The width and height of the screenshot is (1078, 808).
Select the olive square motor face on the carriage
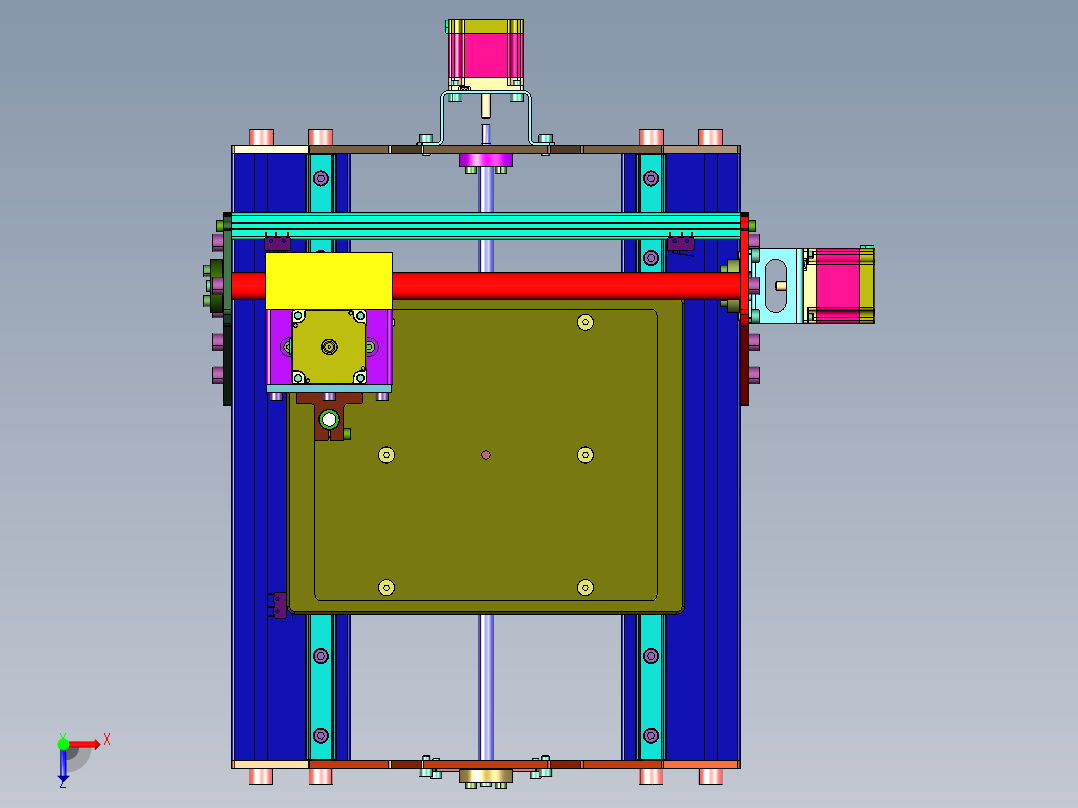pyautogui.click(x=329, y=347)
